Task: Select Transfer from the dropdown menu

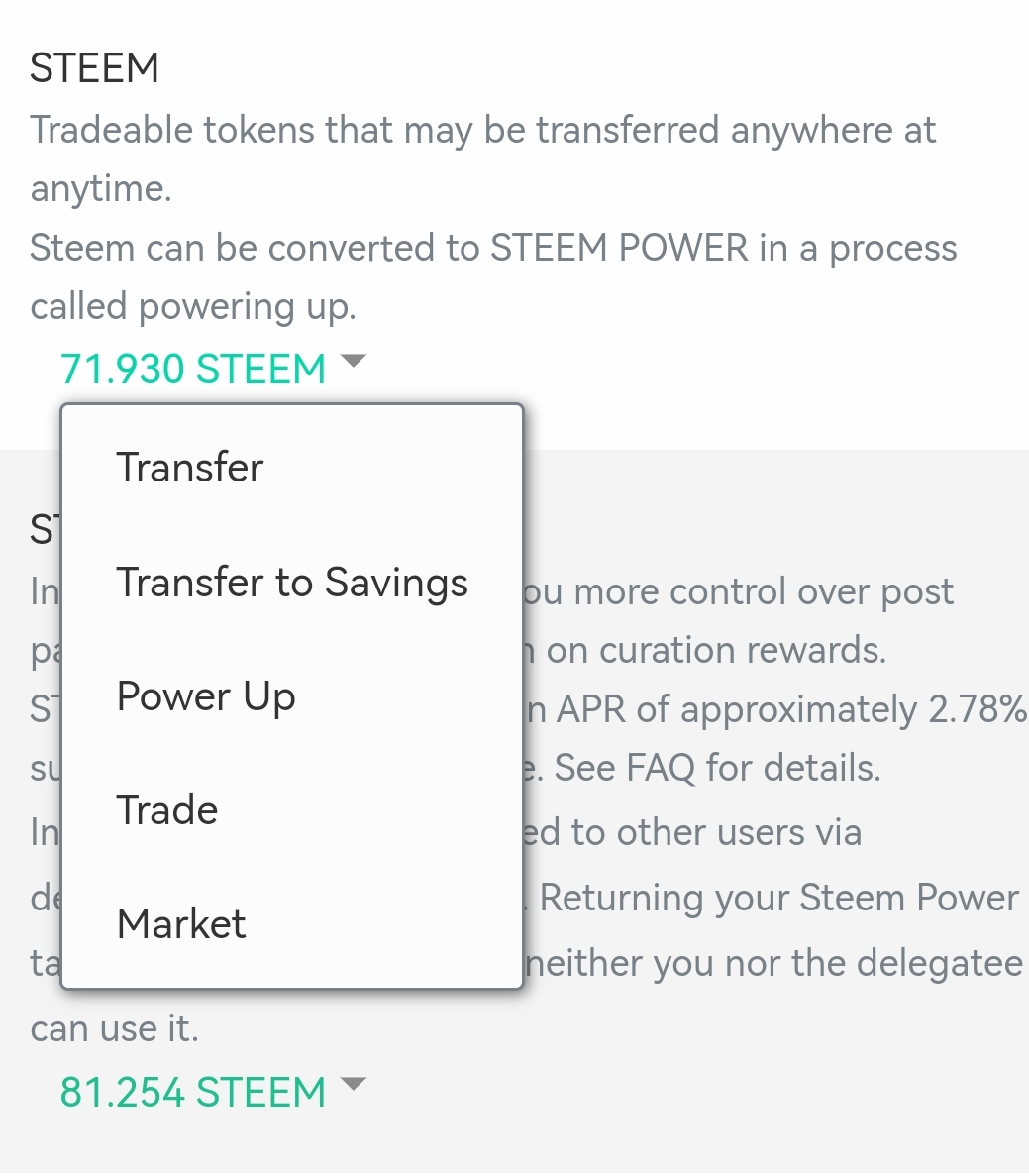Action: (x=190, y=468)
